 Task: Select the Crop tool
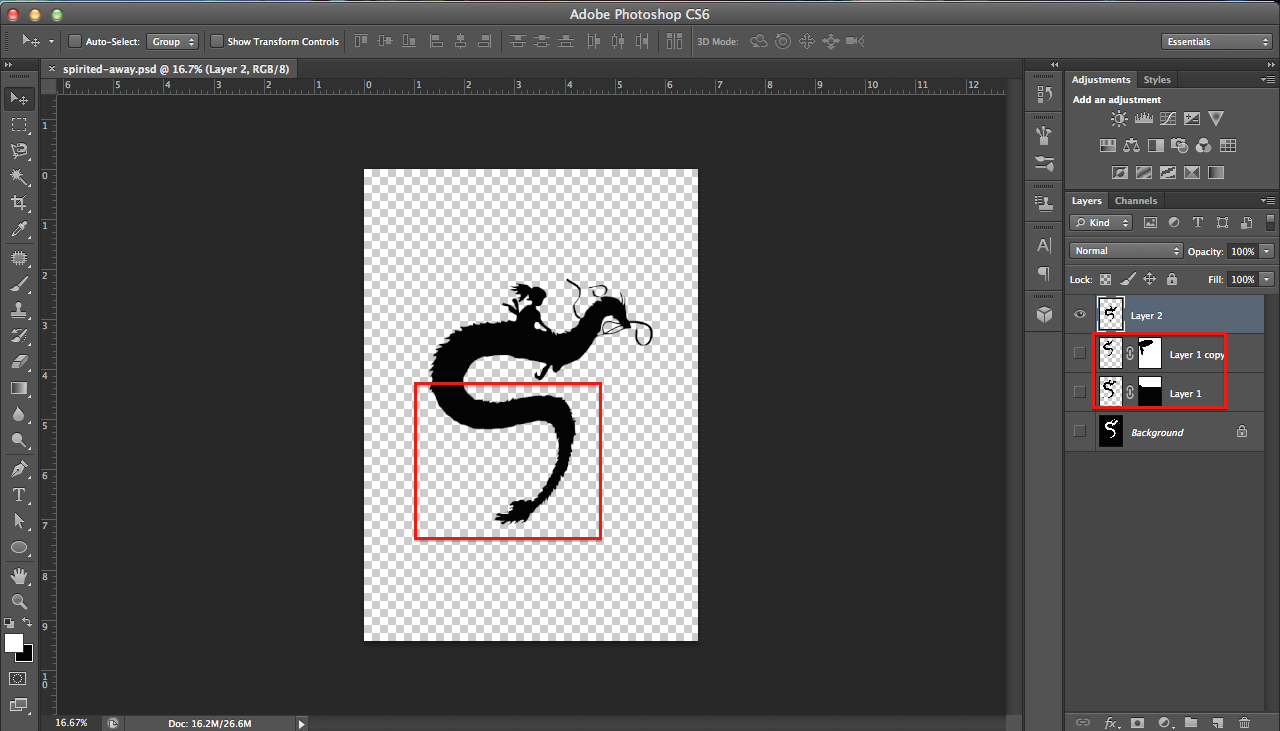pyautogui.click(x=19, y=203)
